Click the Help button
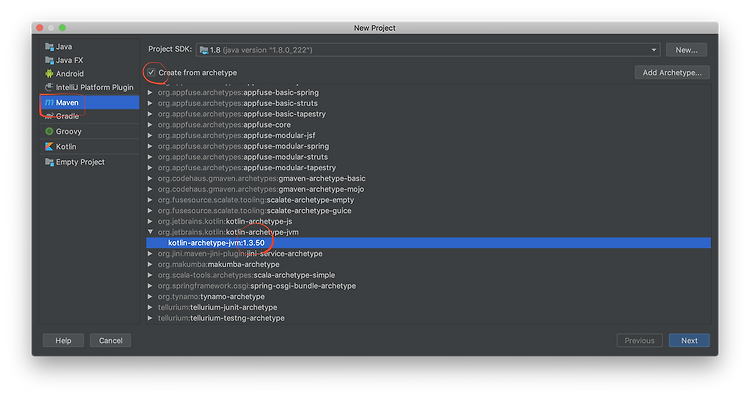 (x=63, y=341)
